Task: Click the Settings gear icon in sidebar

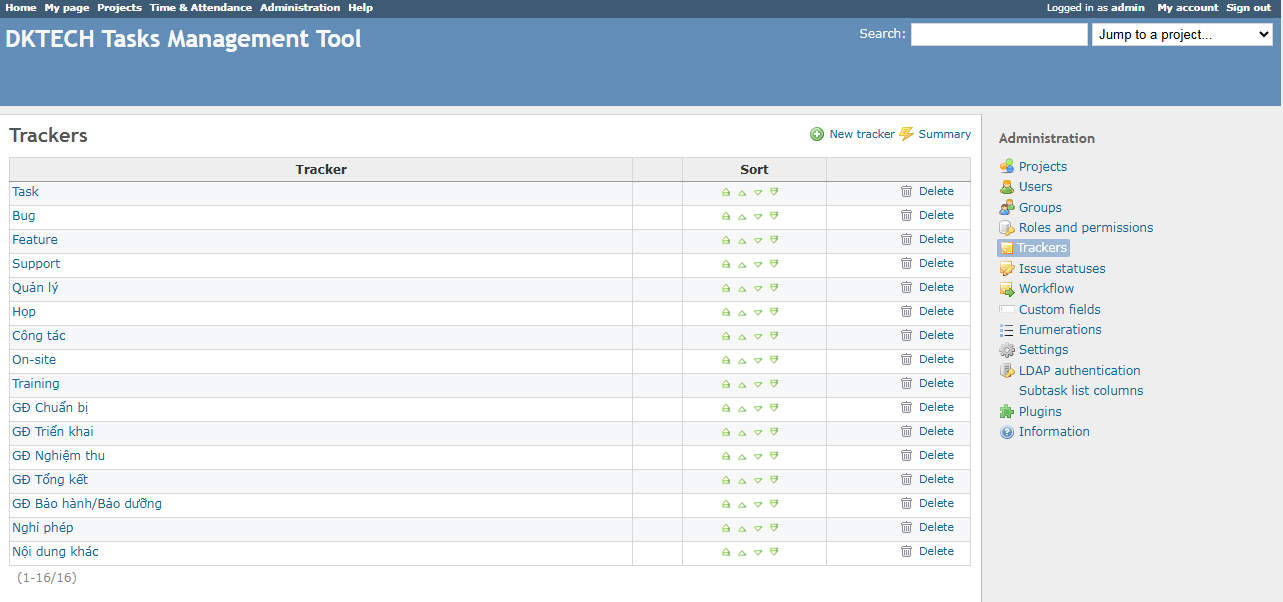Action: [x=1007, y=350]
